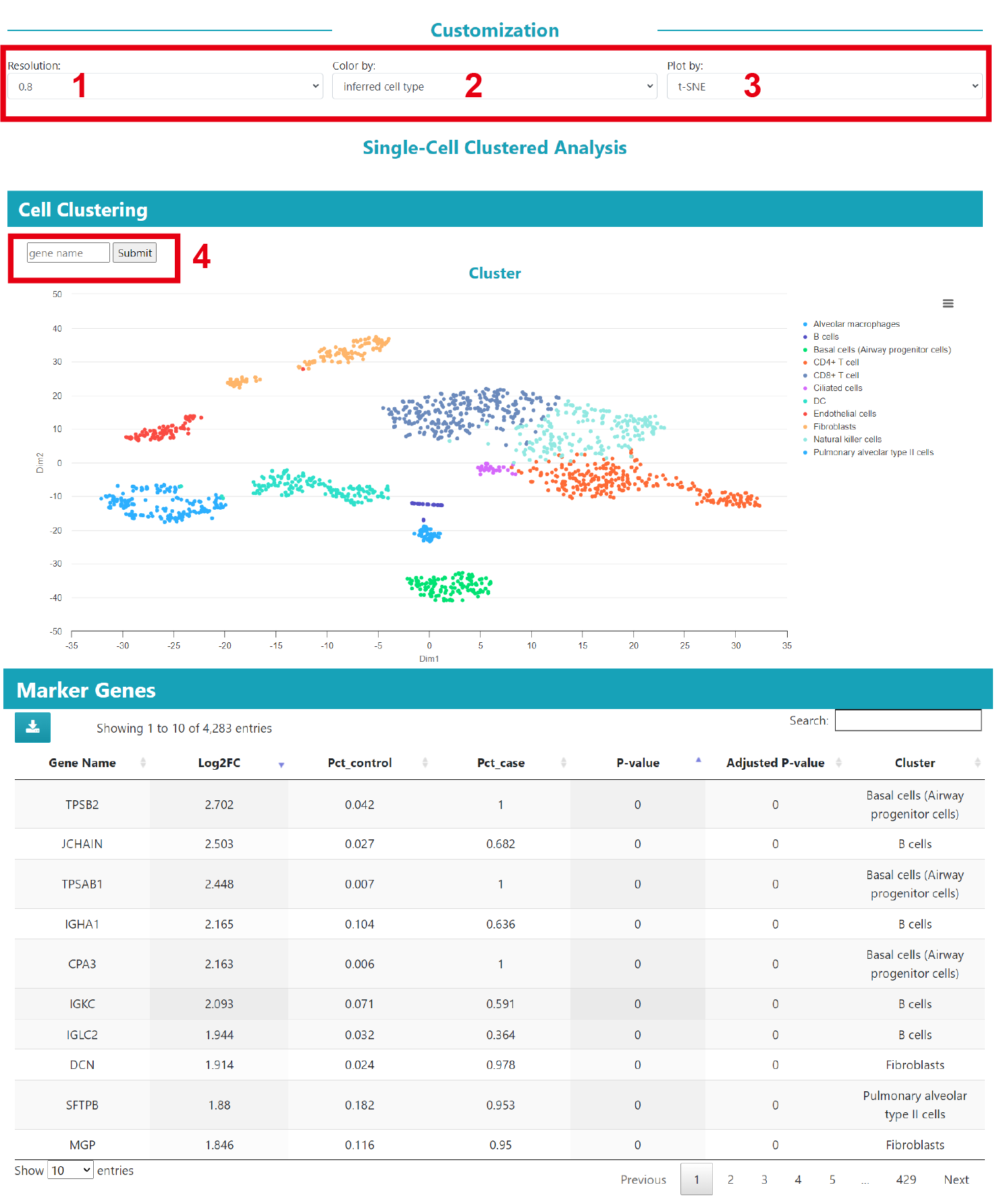The height and width of the screenshot is (1204, 995).
Task: Click the gene name input field
Action: point(68,253)
